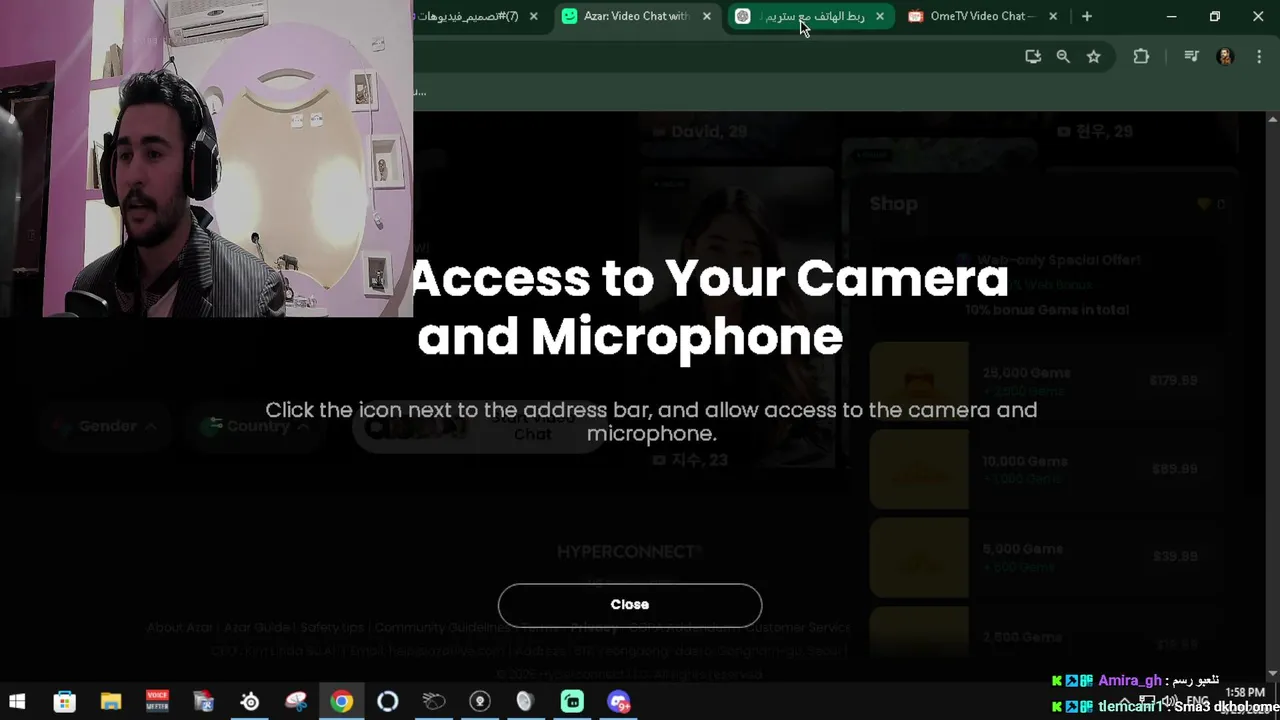
Task: Click the install app icon in address bar
Action: point(1033,57)
